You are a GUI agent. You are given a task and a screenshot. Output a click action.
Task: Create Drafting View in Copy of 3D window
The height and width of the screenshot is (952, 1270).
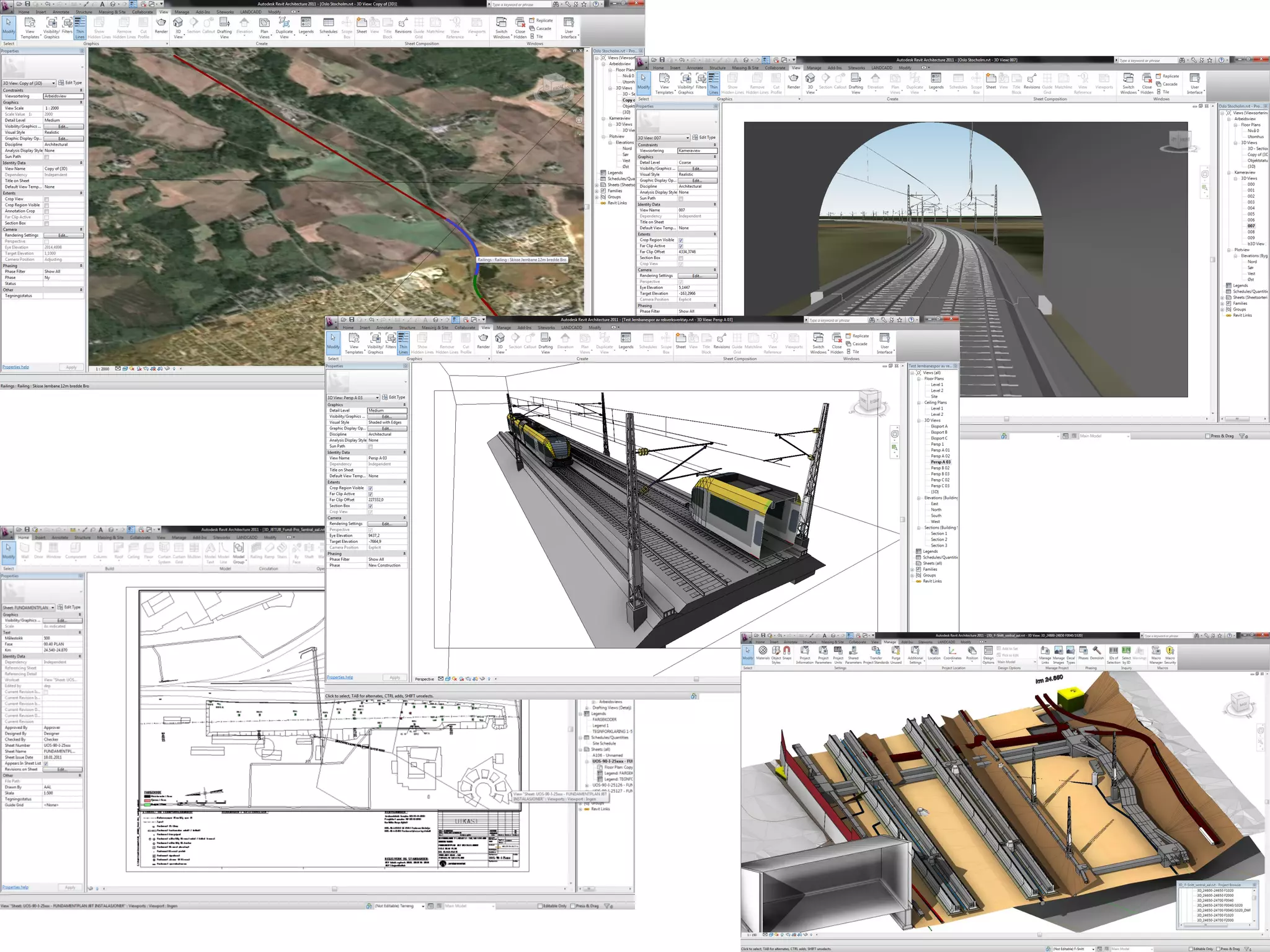224,28
